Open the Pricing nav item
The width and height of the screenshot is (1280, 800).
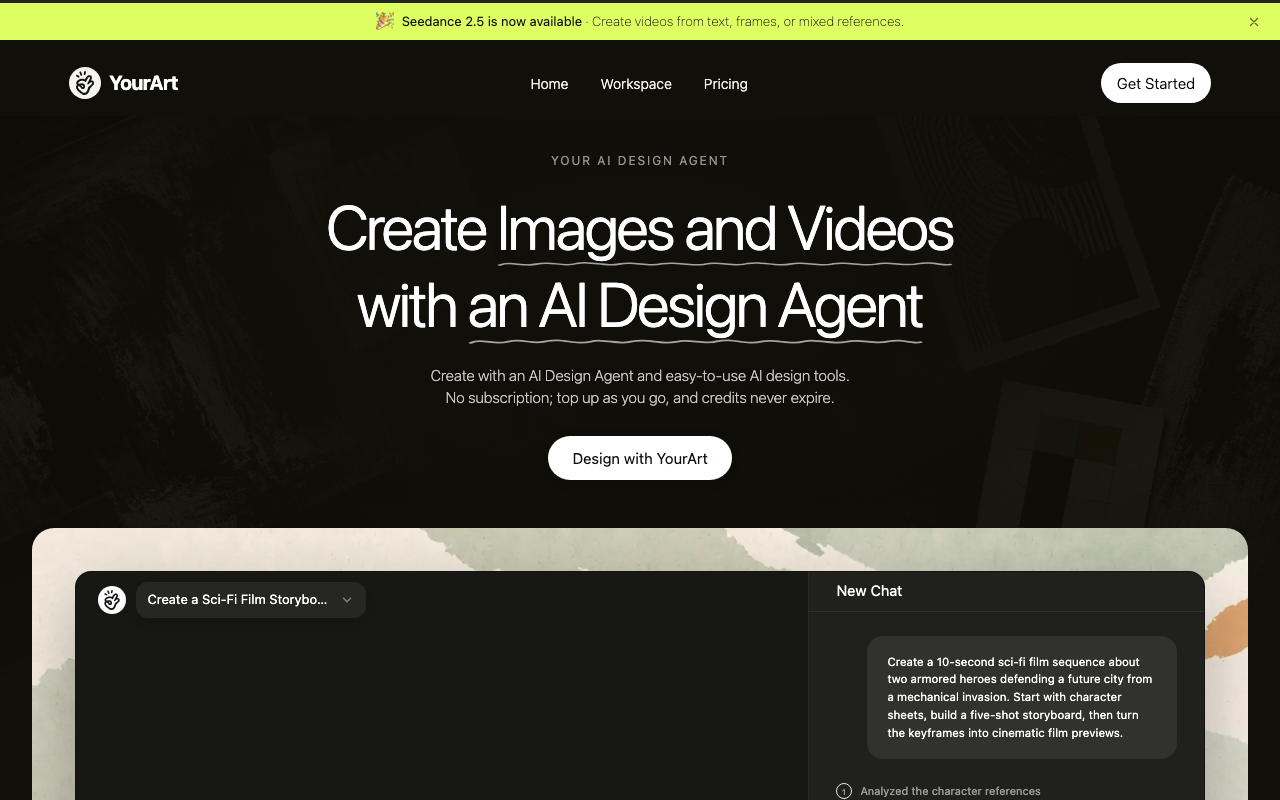(x=726, y=84)
